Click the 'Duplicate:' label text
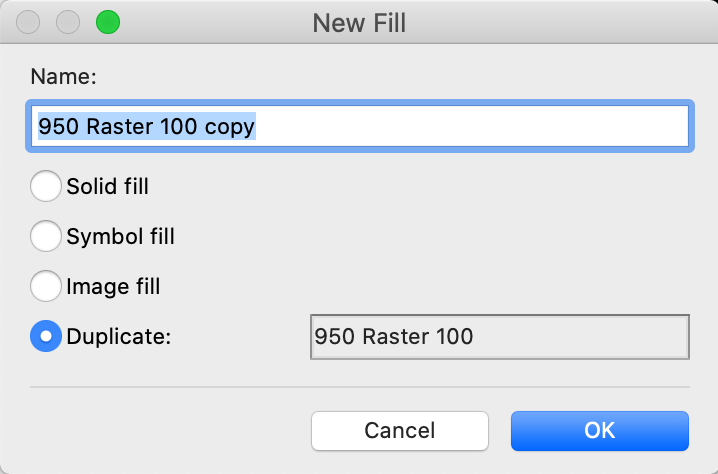718x474 pixels. pos(119,336)
